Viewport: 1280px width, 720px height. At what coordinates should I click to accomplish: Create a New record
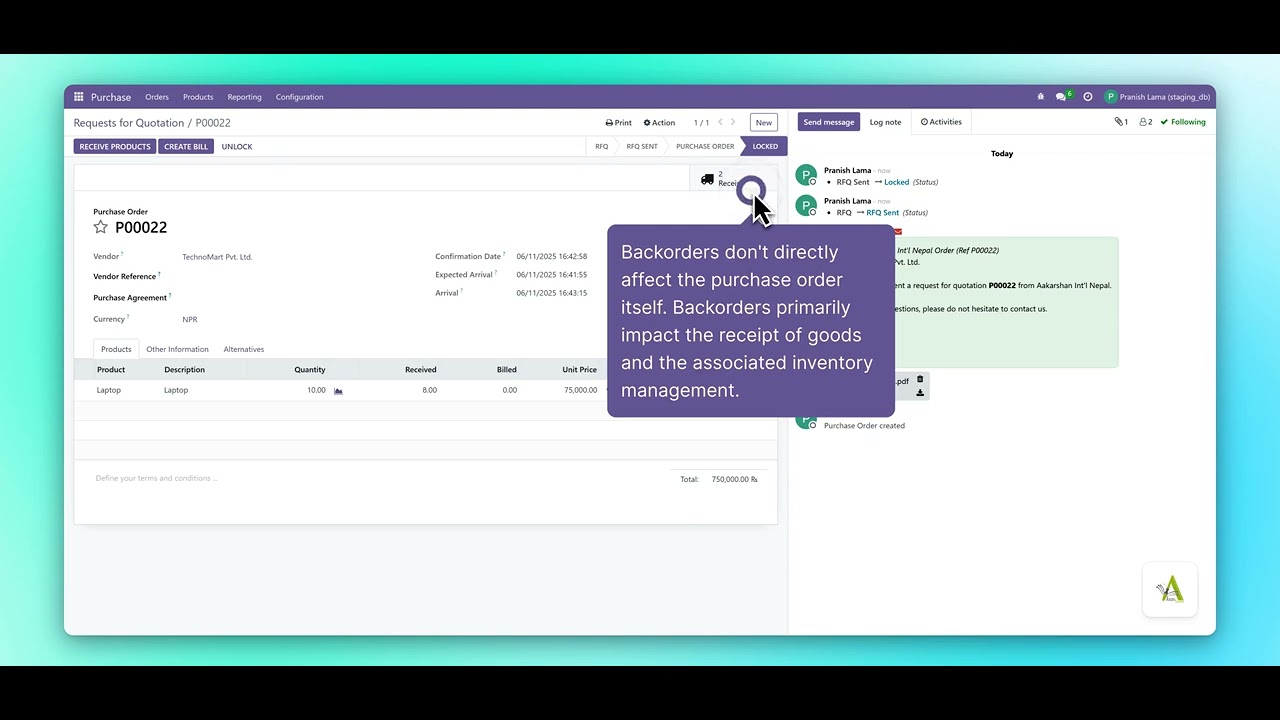pos(764,122)
